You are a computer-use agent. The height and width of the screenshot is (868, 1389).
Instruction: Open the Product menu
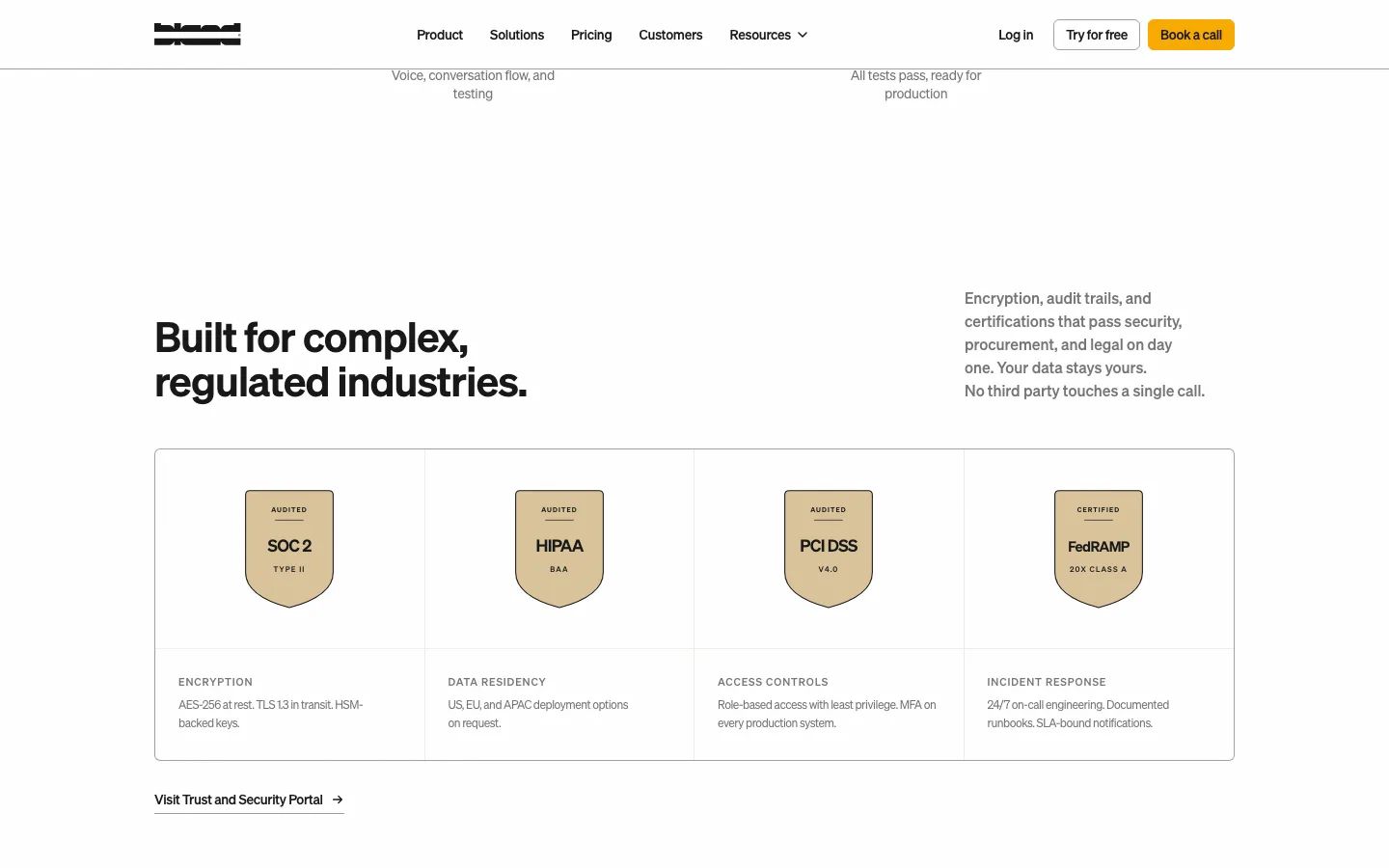tap(440, 35)
